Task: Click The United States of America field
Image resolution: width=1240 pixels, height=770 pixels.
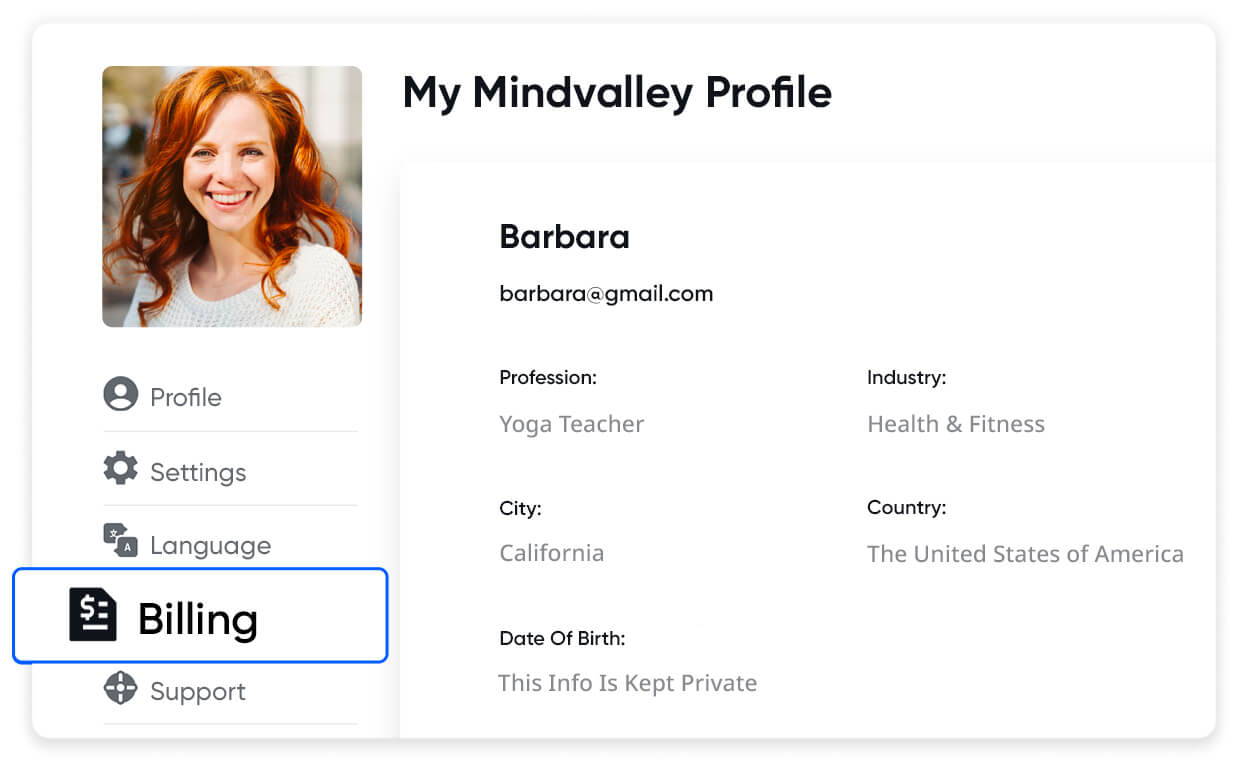Action: (1025, 553)
